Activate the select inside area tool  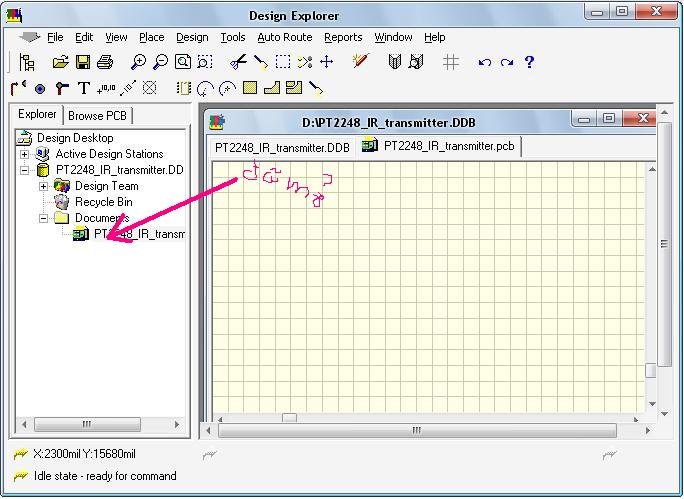point(283,62)
